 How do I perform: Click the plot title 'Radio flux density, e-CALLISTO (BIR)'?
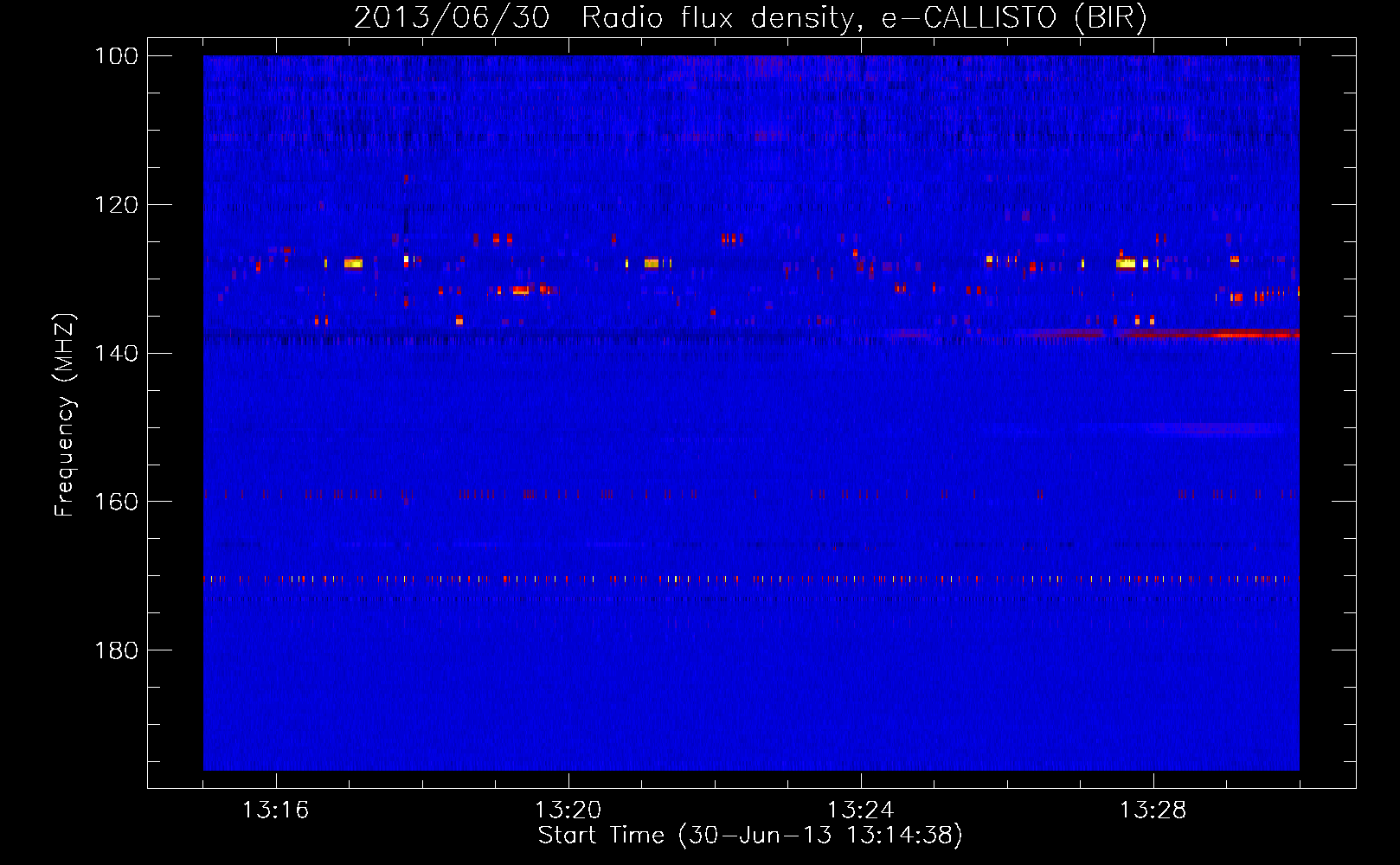tap(864, 17)
